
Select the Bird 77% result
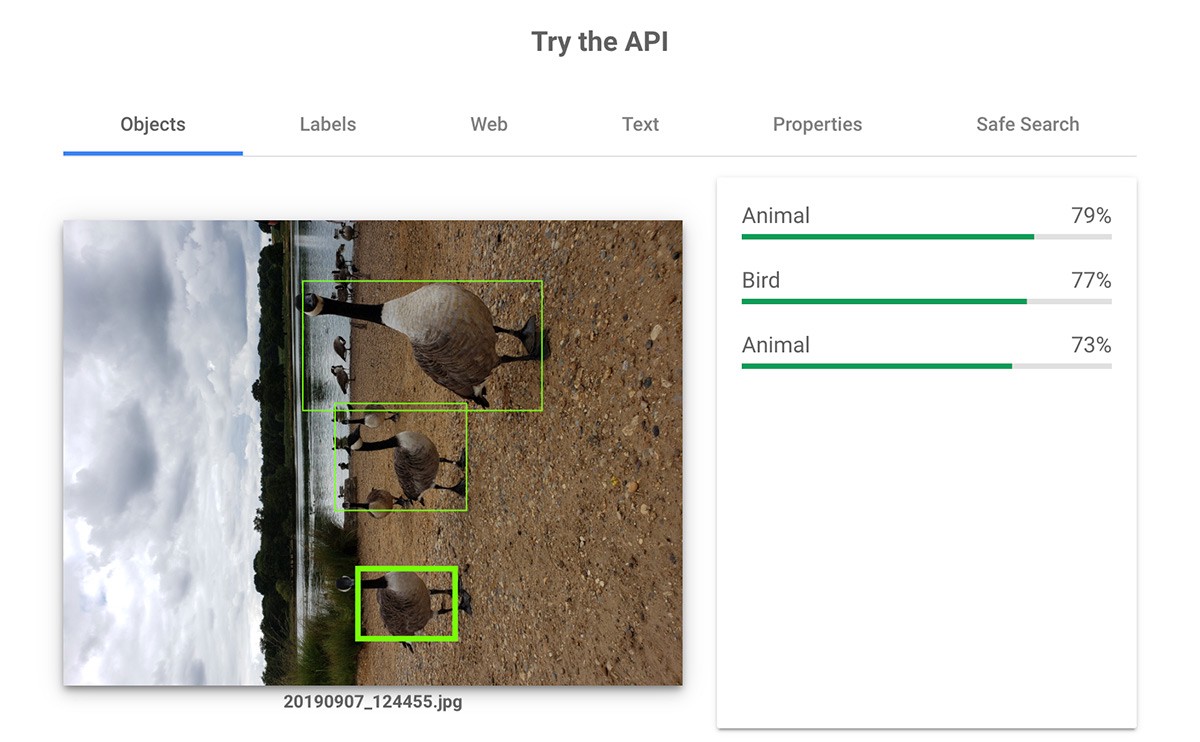(x=926, y=286)
